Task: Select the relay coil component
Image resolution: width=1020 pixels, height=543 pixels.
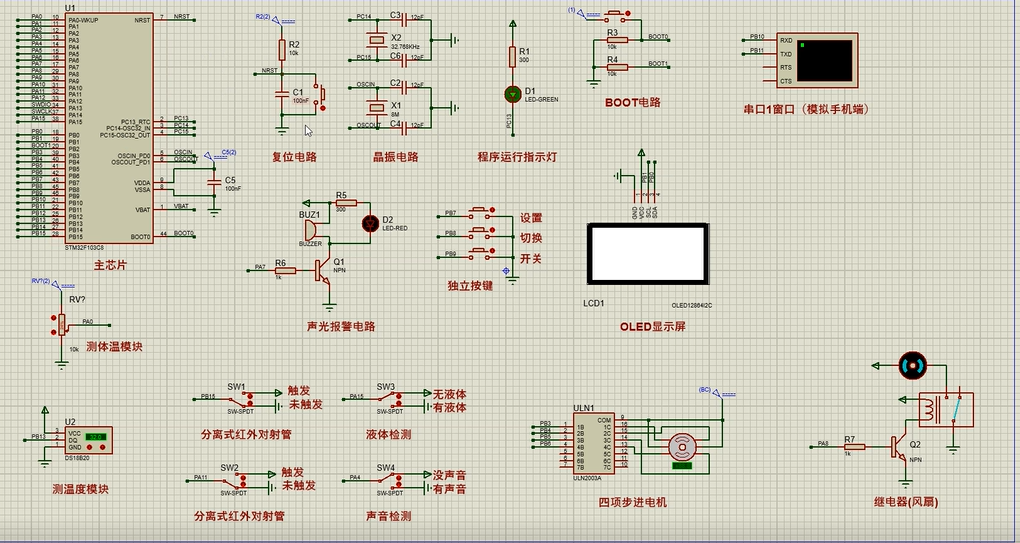Action: click(x=946, y=410)
